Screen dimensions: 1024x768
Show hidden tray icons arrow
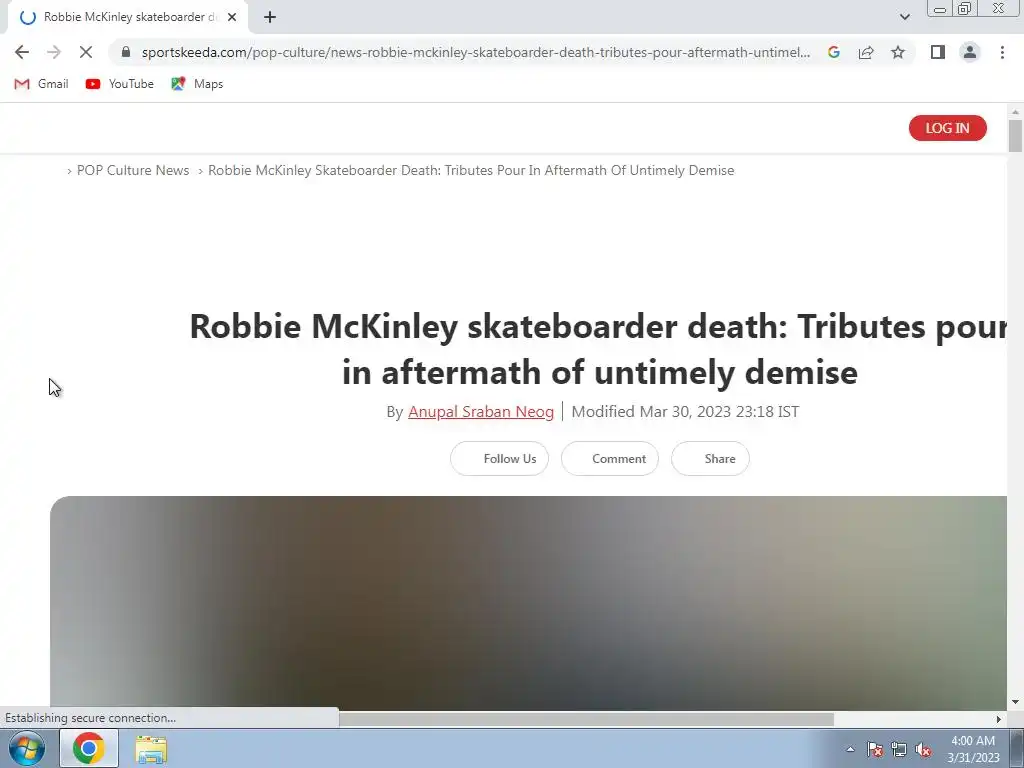(850, 749)
